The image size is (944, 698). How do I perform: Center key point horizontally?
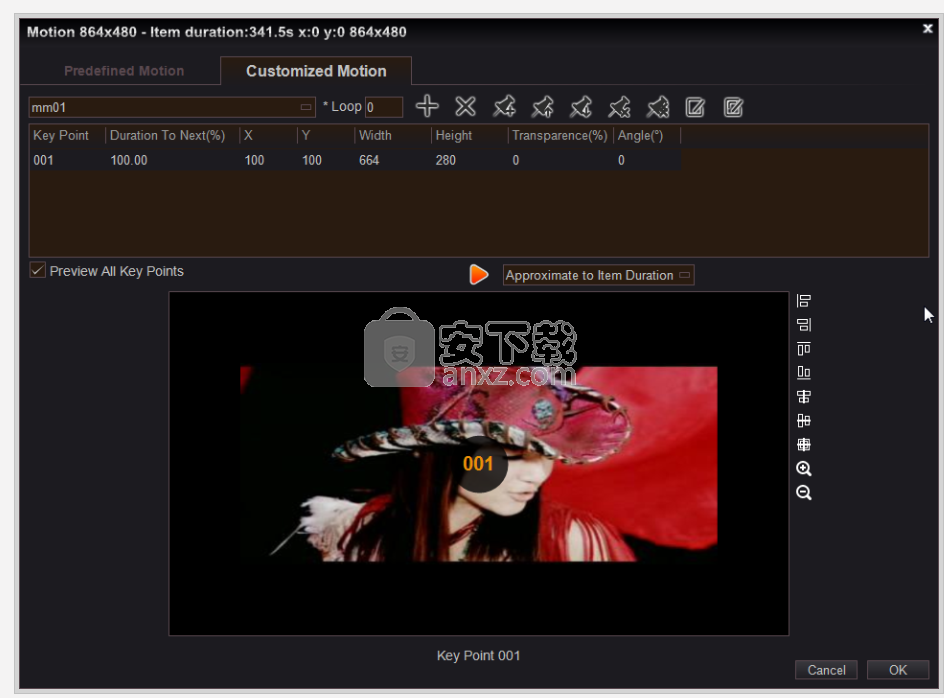point(804,396)
